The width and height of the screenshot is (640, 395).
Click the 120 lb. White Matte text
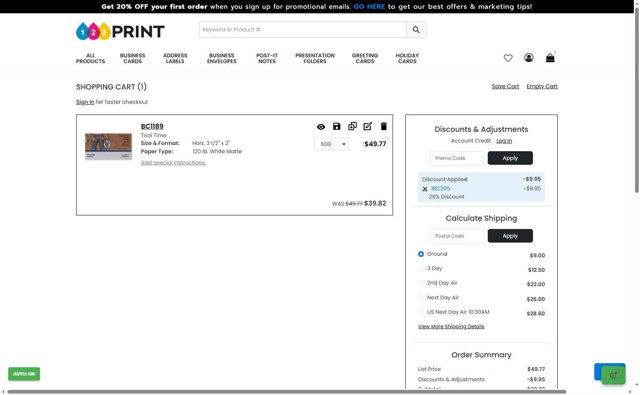pyautogui.click(x=217, y=151)
